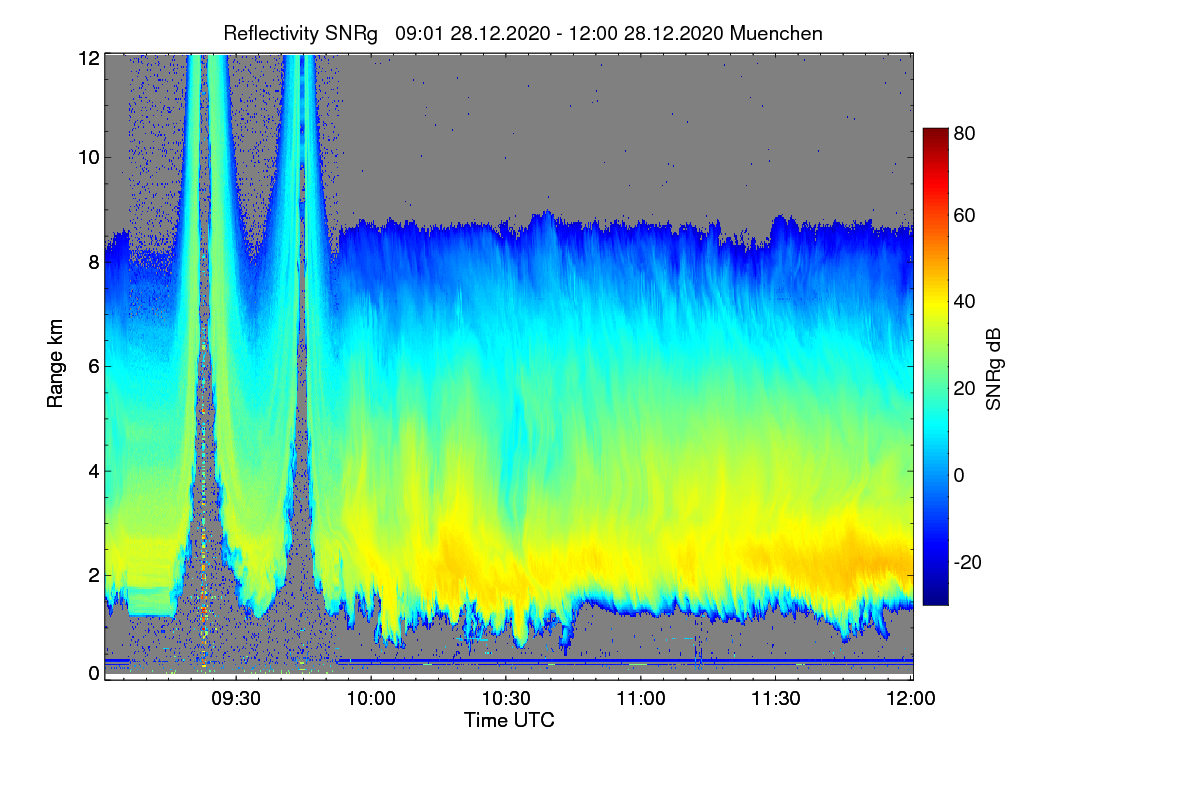
Task: Click the y-axis tick label 2
Action: coord(93,575)
